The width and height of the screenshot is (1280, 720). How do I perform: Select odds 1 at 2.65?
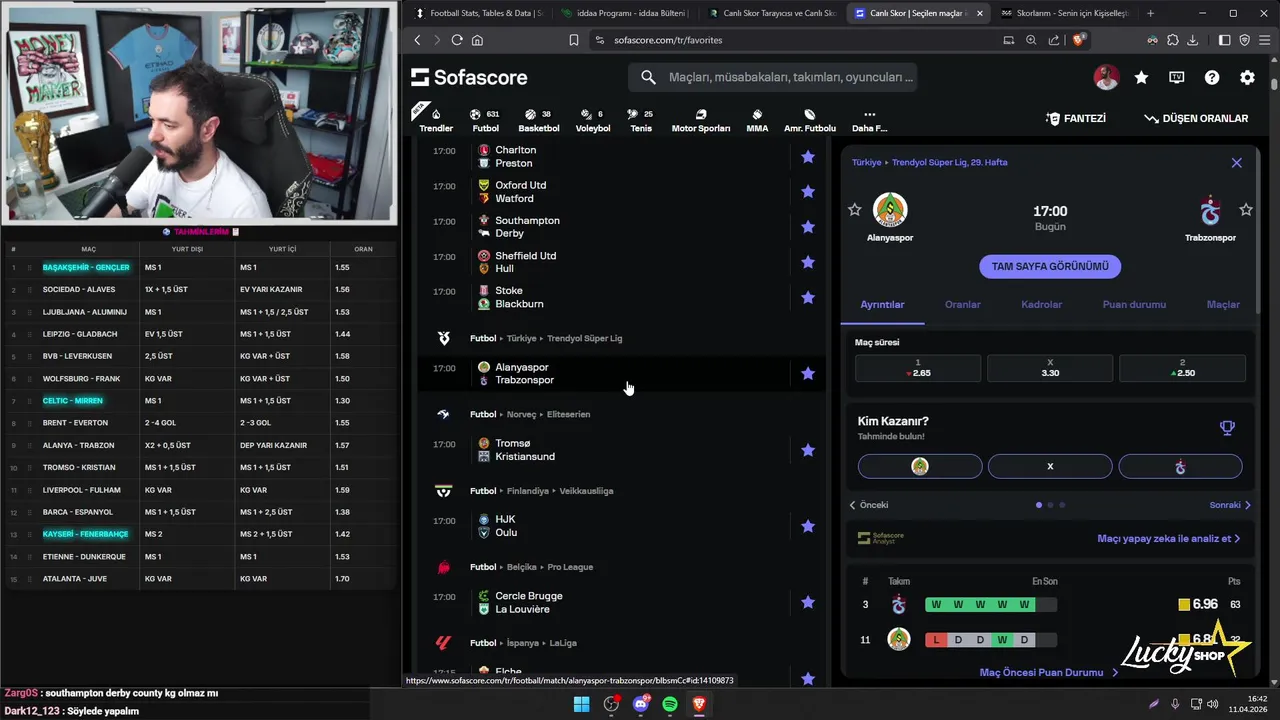[x=918, y=368]
